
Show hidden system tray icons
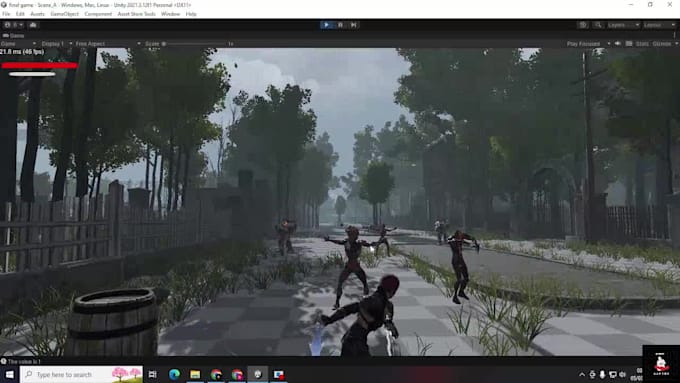[x=582, y=374]
